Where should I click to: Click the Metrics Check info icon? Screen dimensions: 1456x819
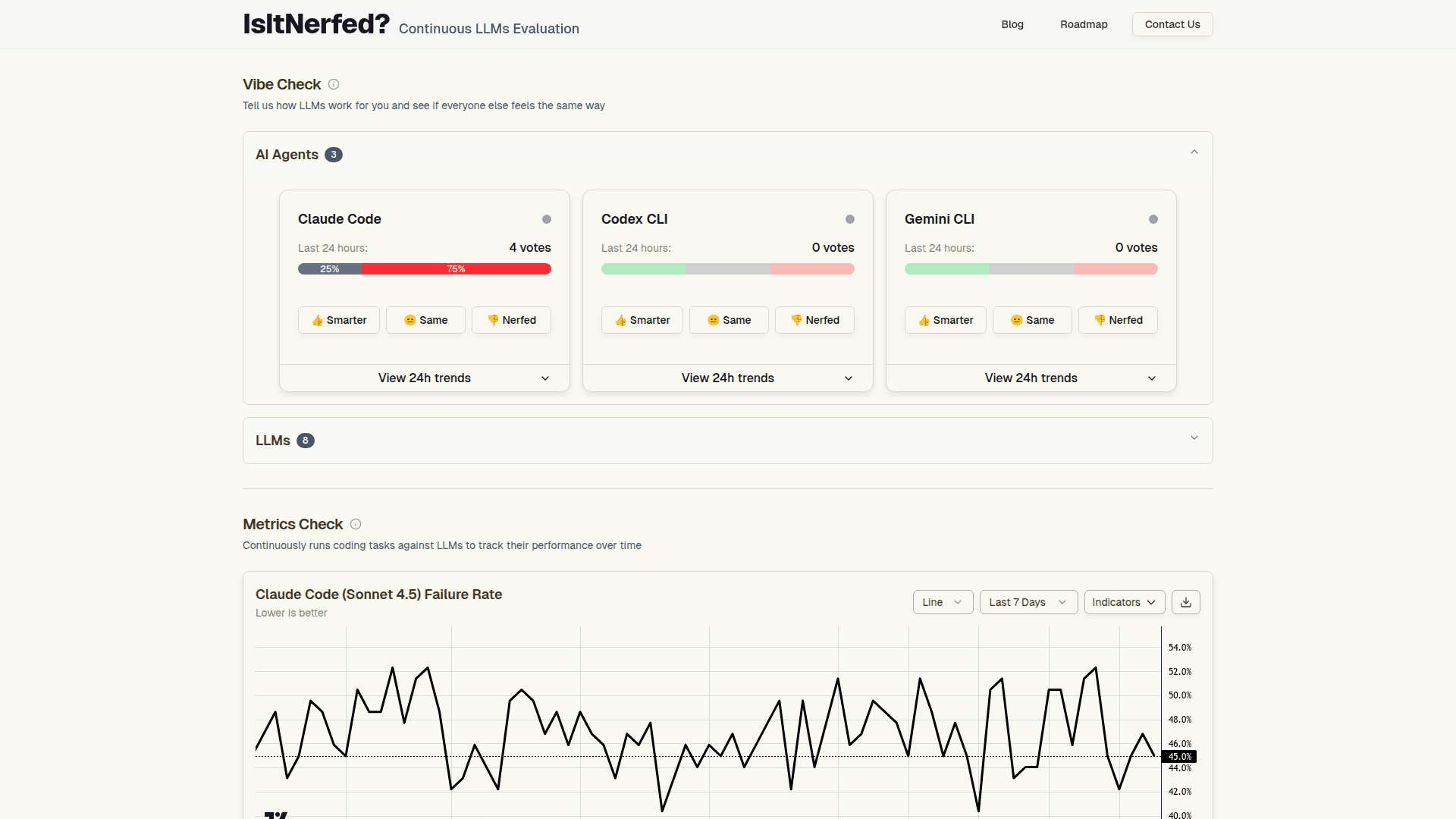pos(356,524)
